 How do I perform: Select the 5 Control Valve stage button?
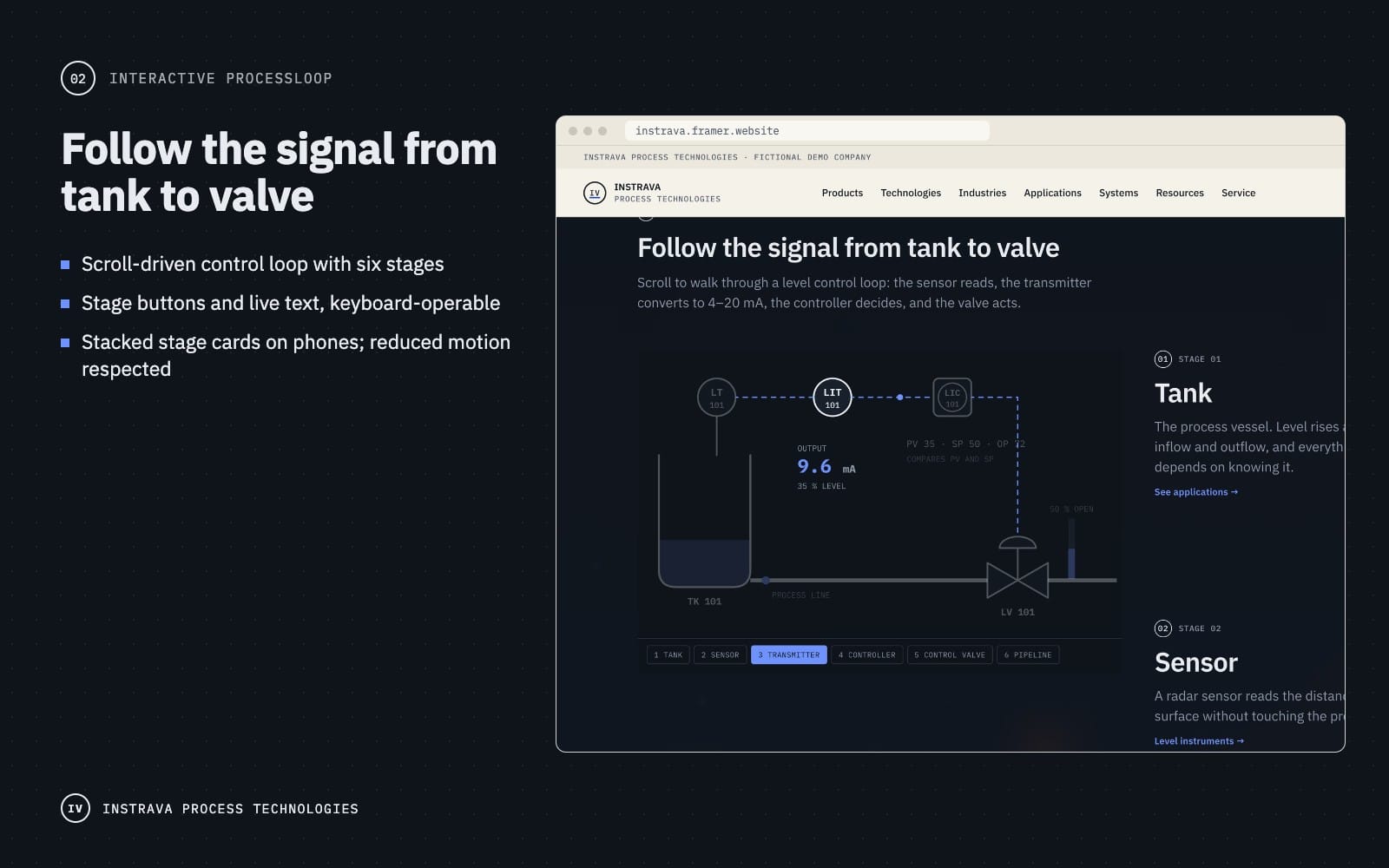tap(950, 654)
